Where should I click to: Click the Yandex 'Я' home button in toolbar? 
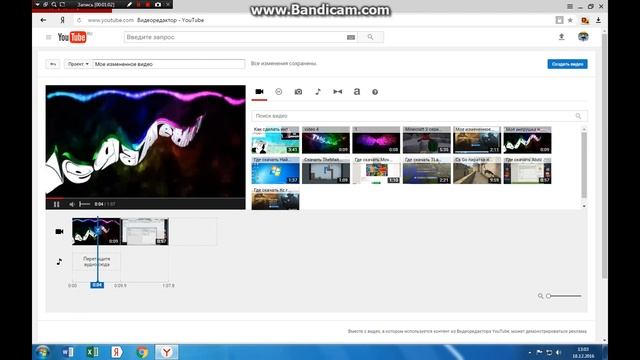click(x=62, y=20)
